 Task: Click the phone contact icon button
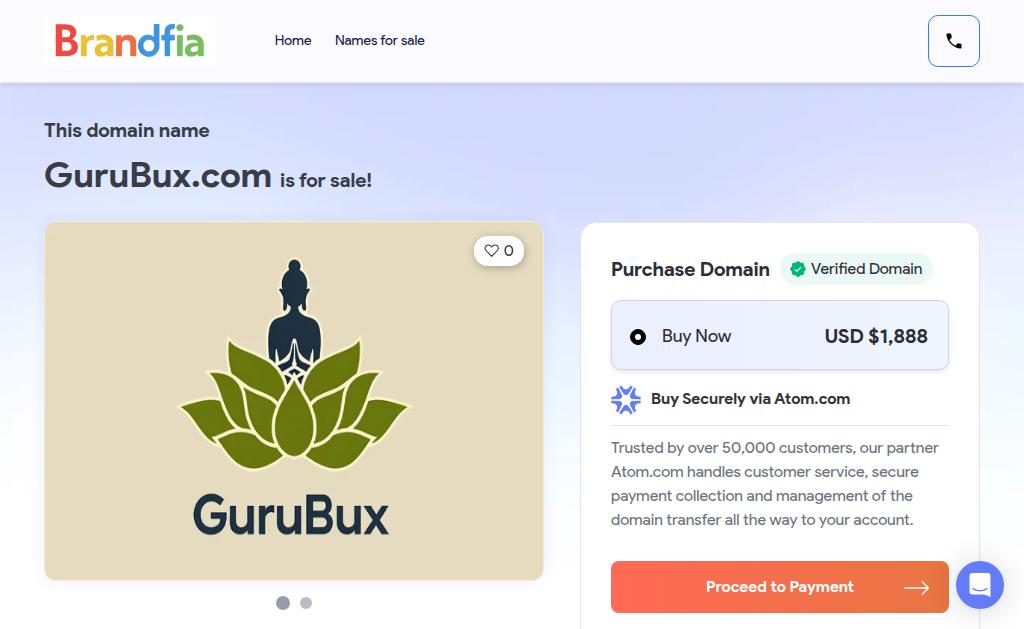click(x=953, y=41)
